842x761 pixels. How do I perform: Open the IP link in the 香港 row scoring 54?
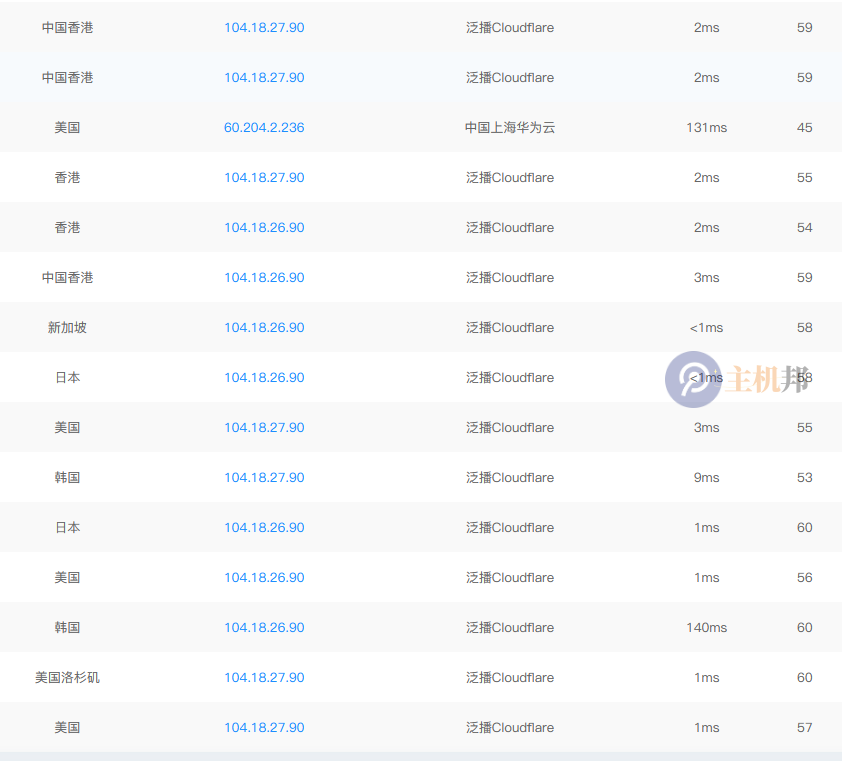click(264, 228)
